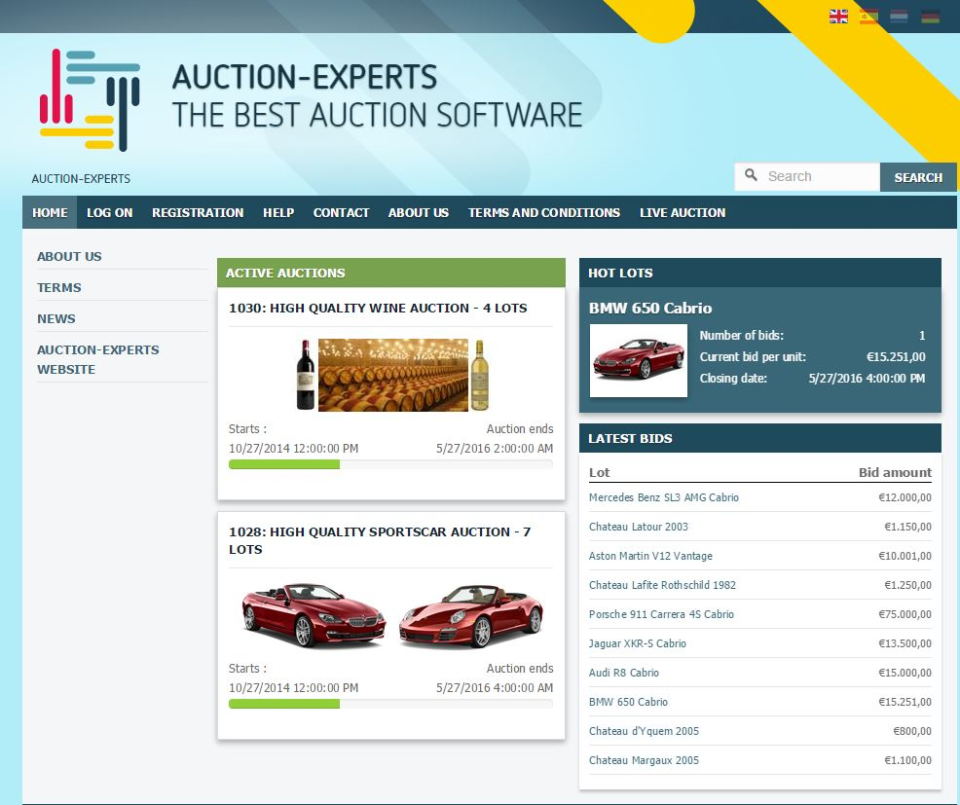960x805 pixels.
Task: View the BMW 650 Cabrio hot lot photo
Action: (x=638, y=360)
